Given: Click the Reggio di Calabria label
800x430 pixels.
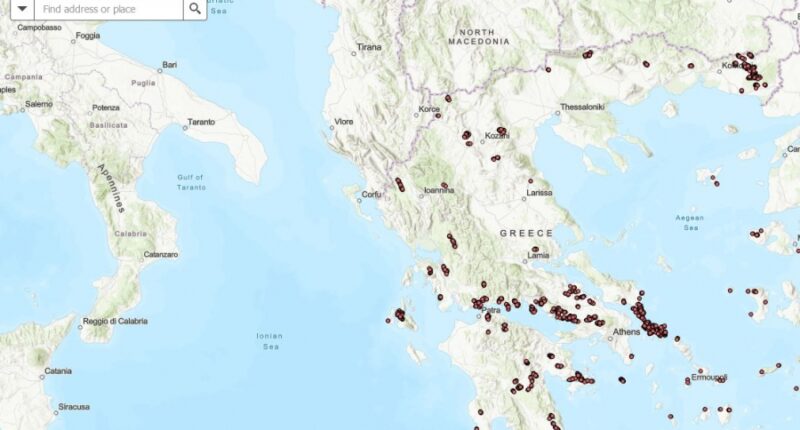Looking at the screenshot, I should click(x=115, y=321).
